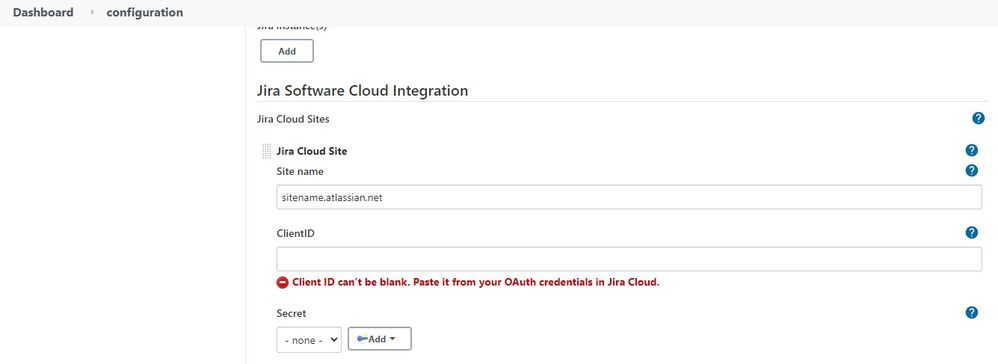Click the Secret field label
The width and height of the screenshot is (998, 364).
point(292,313)
